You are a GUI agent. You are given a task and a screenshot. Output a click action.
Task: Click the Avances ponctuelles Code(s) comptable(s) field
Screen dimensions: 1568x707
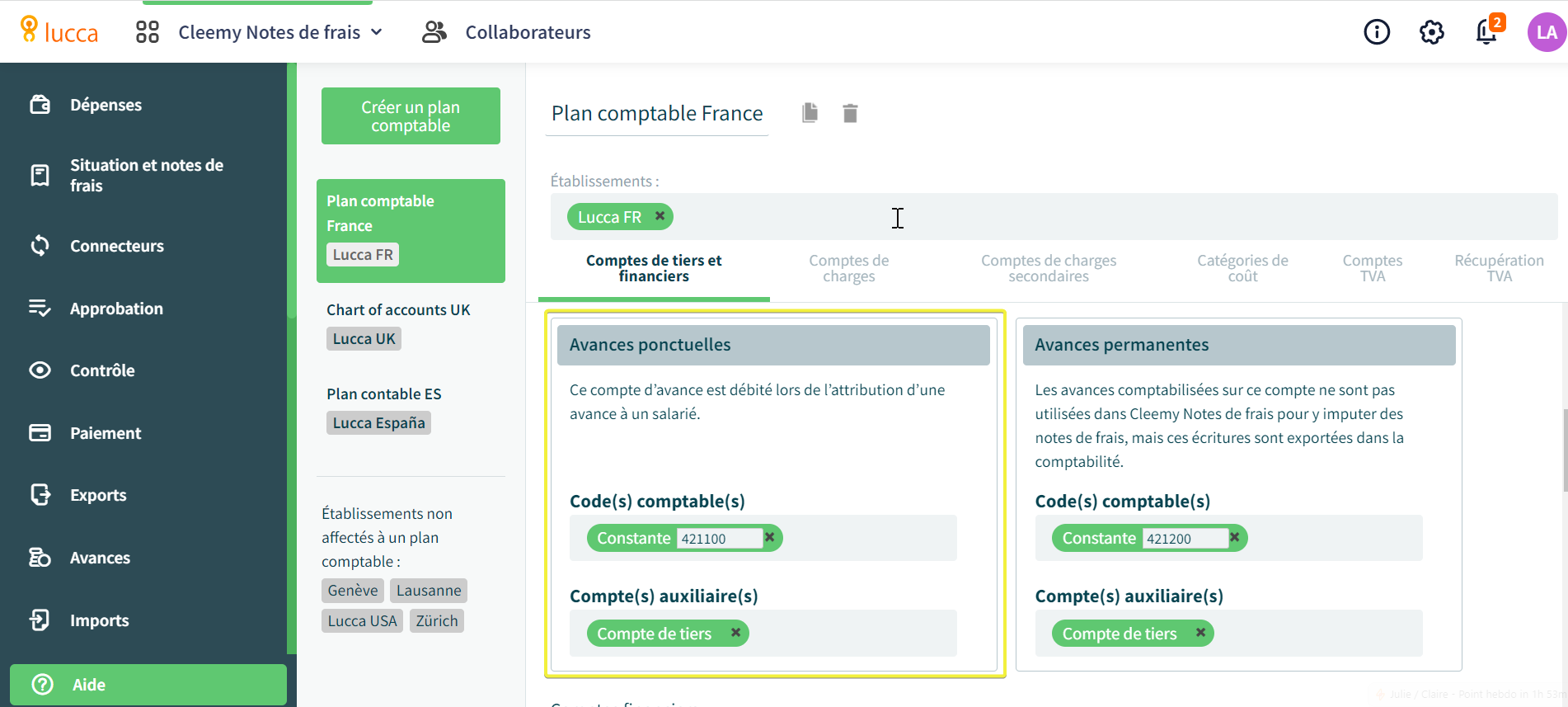click(763, 538)
